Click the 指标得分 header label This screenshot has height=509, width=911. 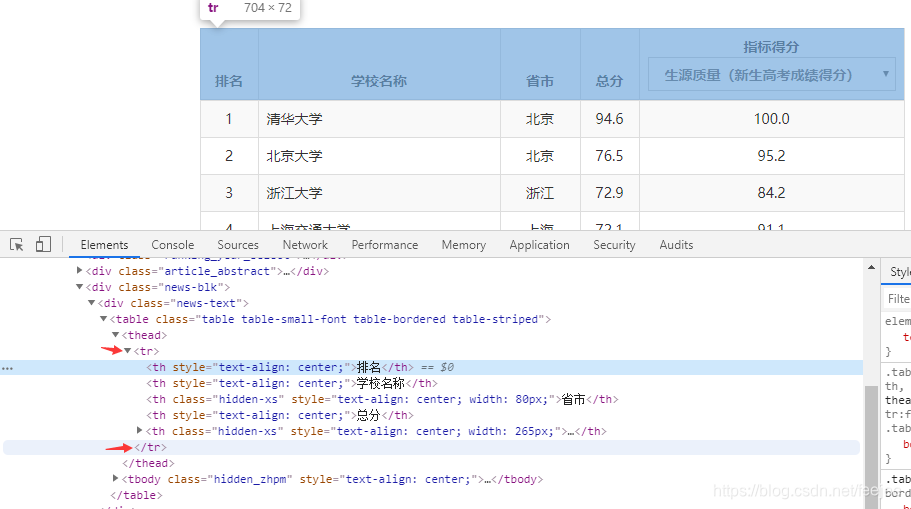pyautogui.click(x=772, y=47)
